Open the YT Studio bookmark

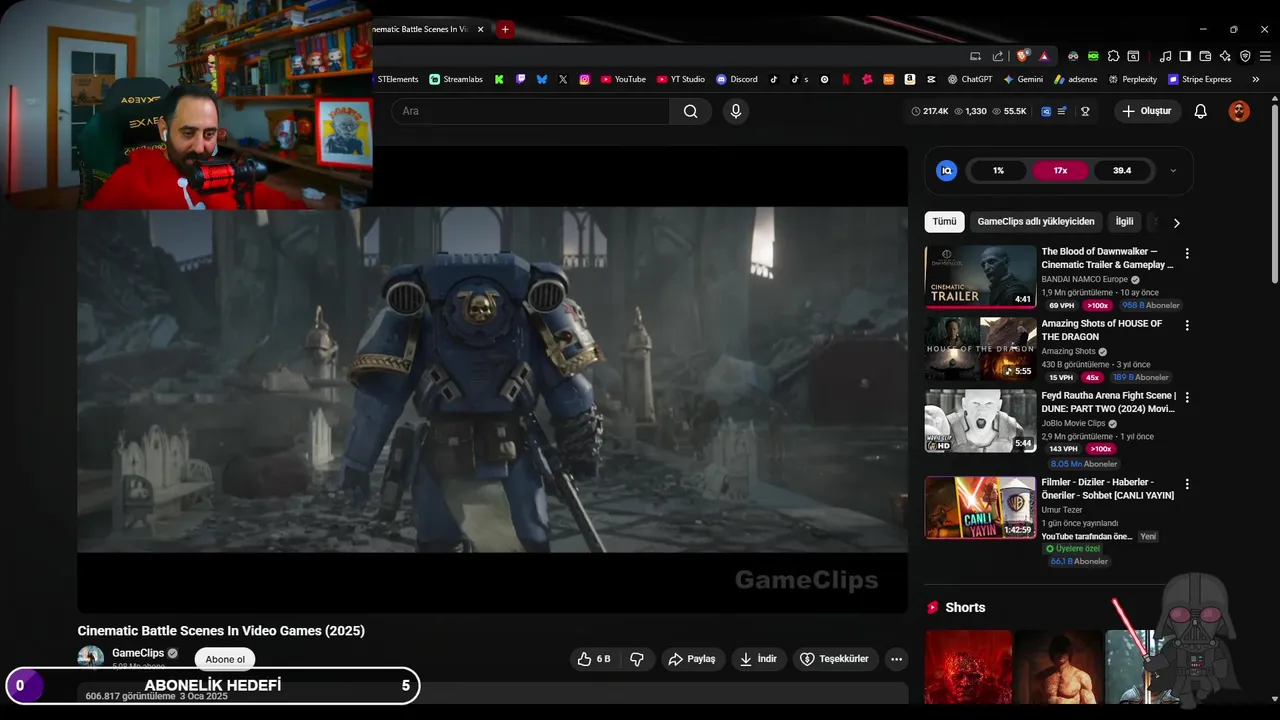(681, 79)
